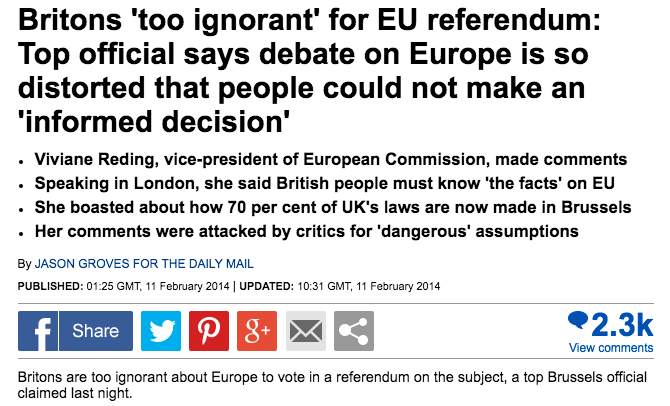670x406 pixels.
Task: Click the Facebook logo icon
Action: click(x=38, y=331)
